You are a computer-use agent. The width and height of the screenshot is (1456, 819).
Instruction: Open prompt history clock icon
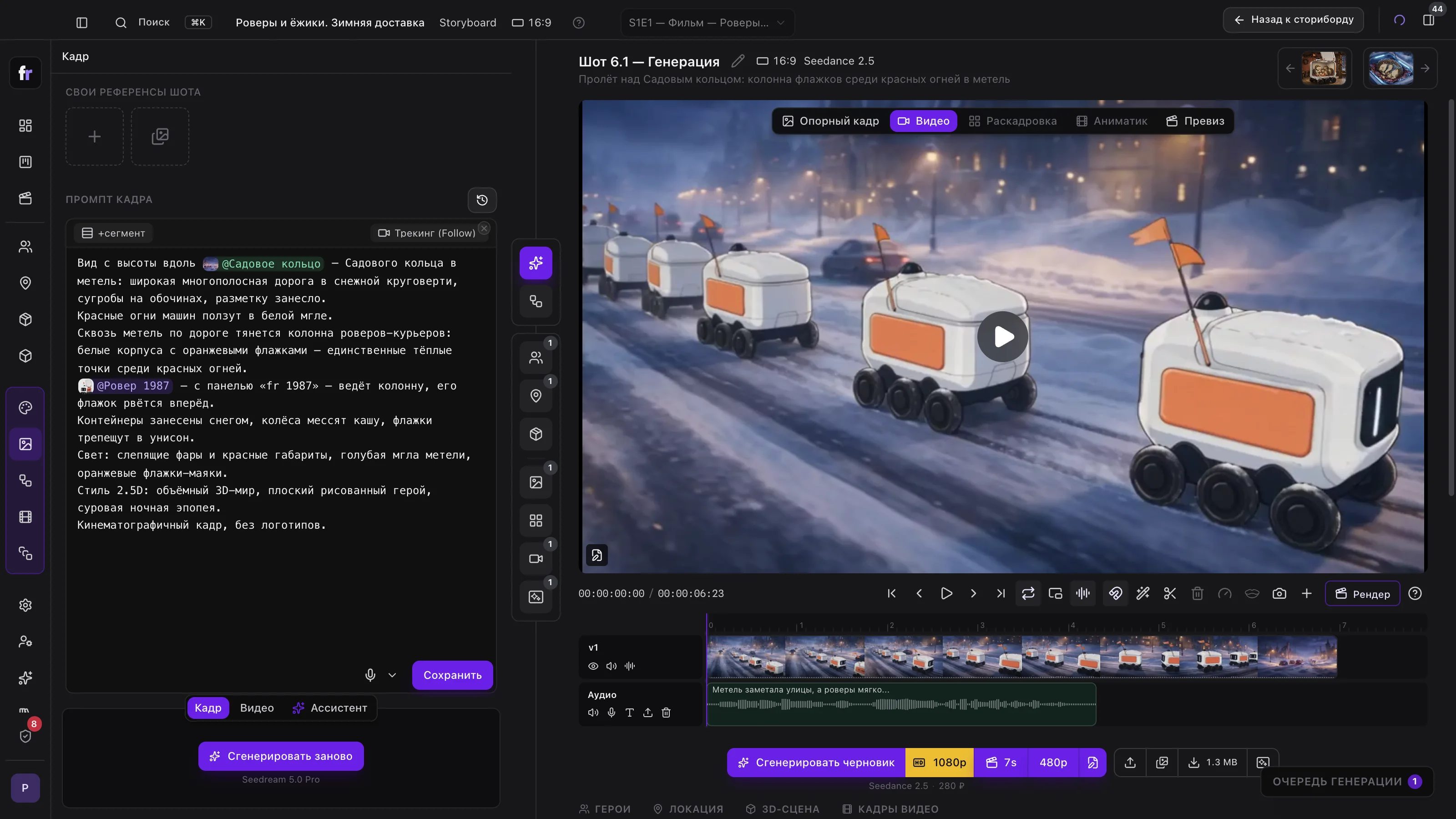[x=481, y=200]
